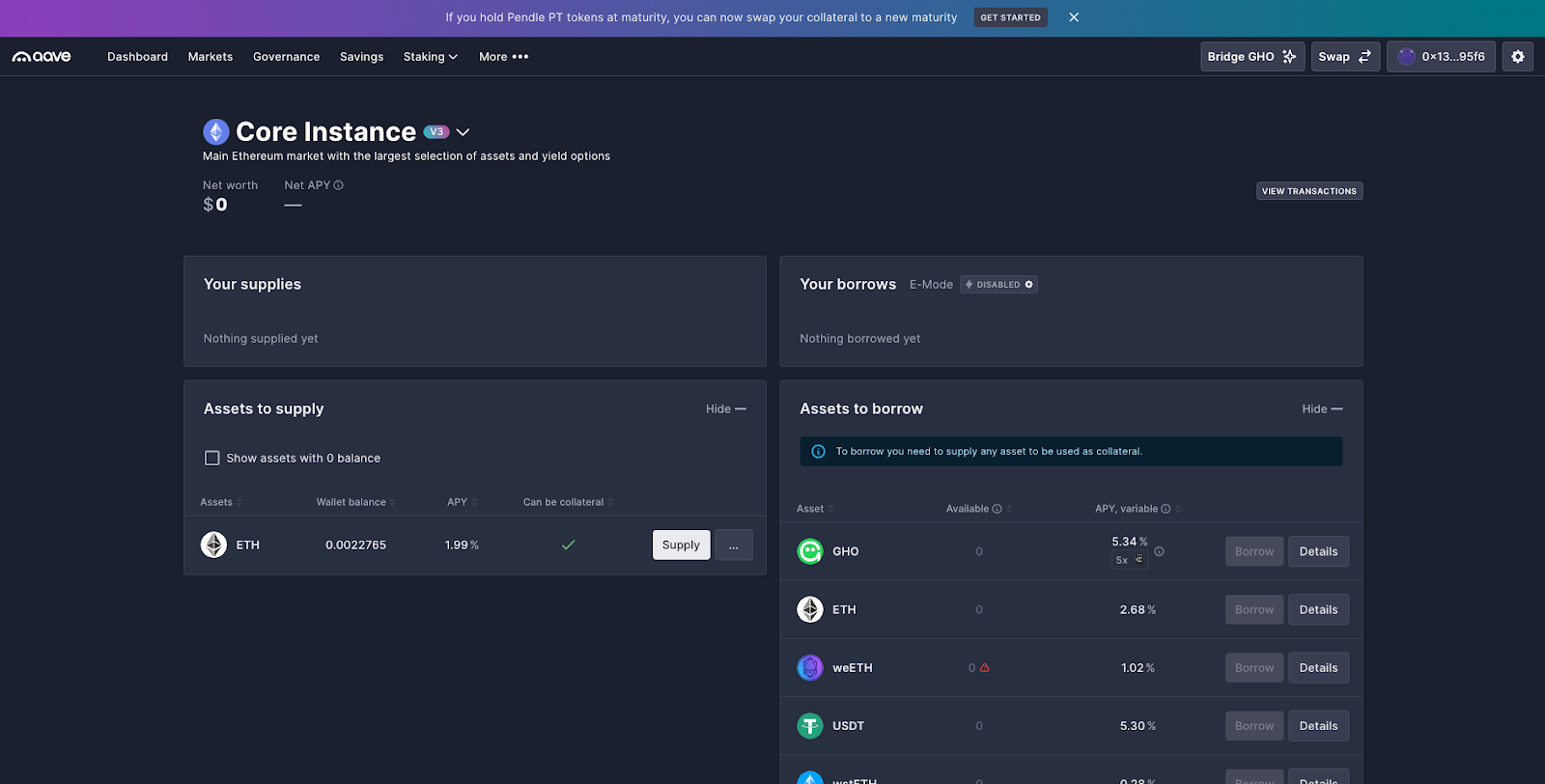The image size is (1545, 784).
Task: Open GHO Details
Action: coord(1318,551)
